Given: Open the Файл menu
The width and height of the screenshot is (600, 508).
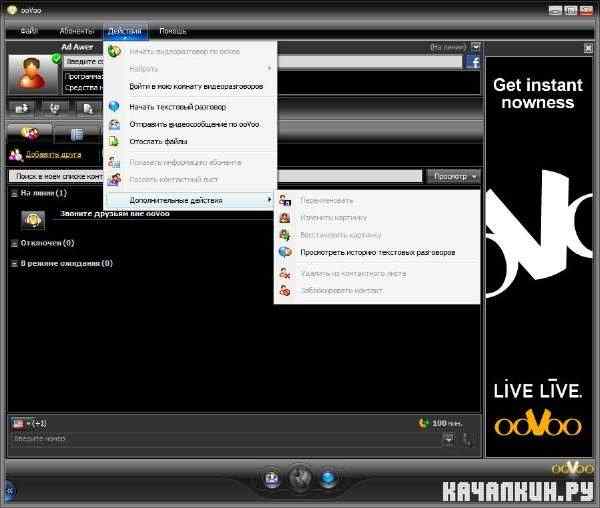Looking at the screenshot, I should [29, 31].
